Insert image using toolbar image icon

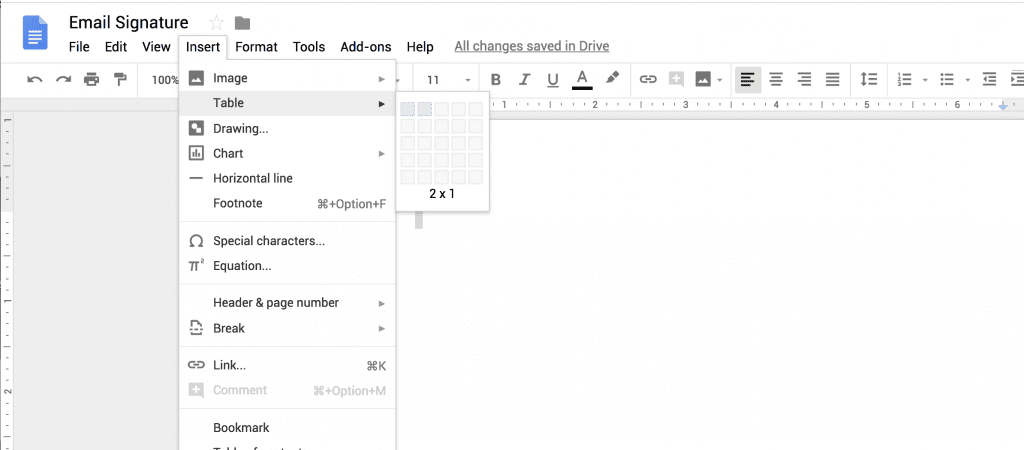pos(703,80)
